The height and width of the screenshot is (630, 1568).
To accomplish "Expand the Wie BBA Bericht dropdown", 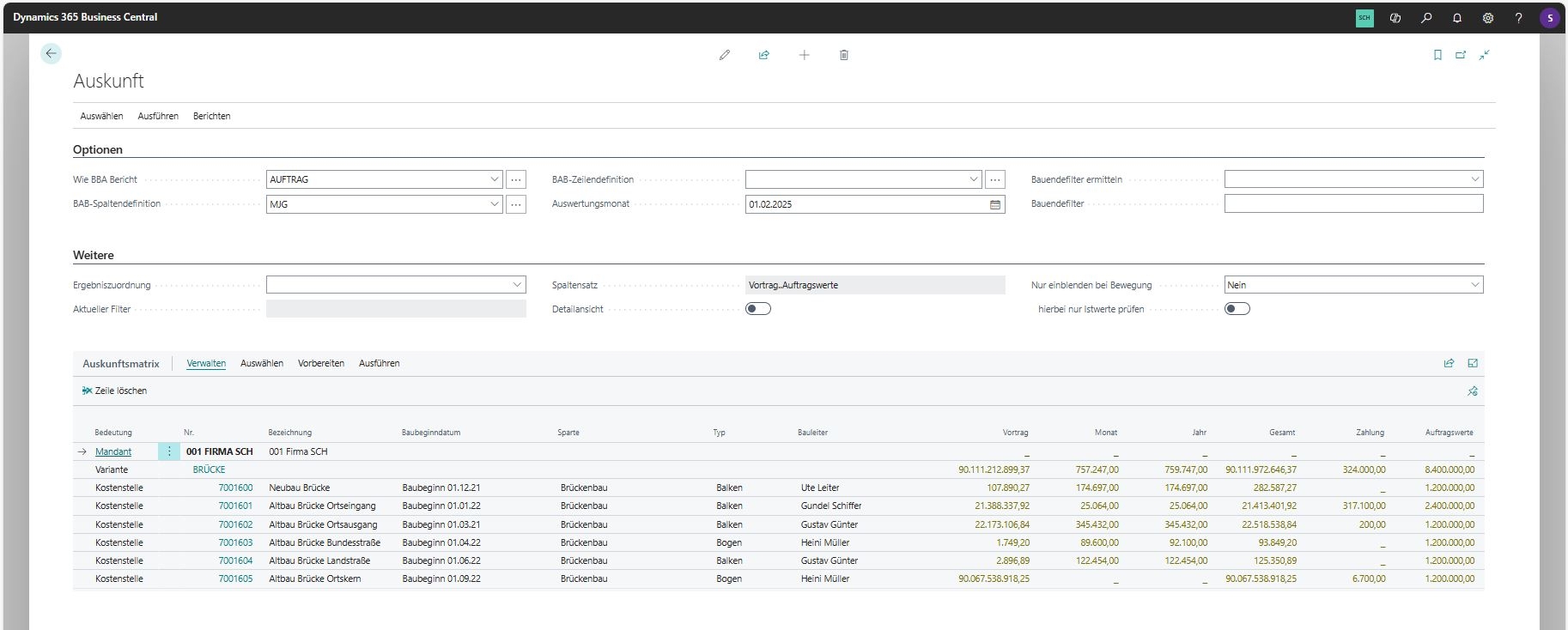I will [x=494, y=179].
